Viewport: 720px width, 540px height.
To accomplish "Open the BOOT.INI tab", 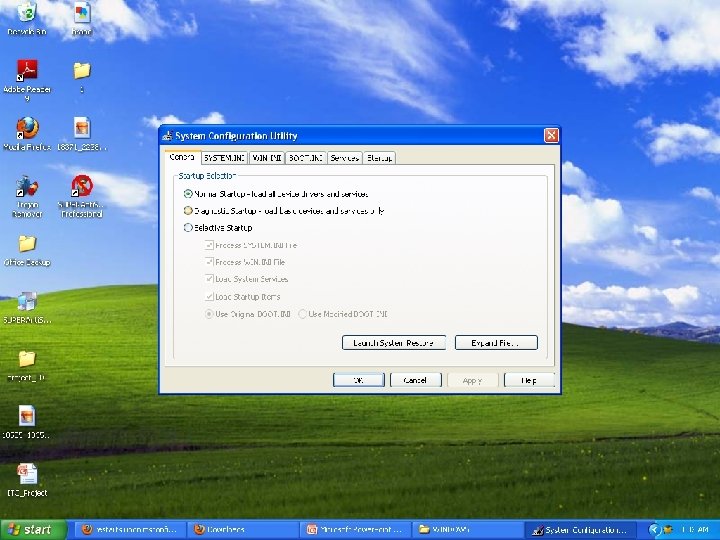I will (306, 158).
